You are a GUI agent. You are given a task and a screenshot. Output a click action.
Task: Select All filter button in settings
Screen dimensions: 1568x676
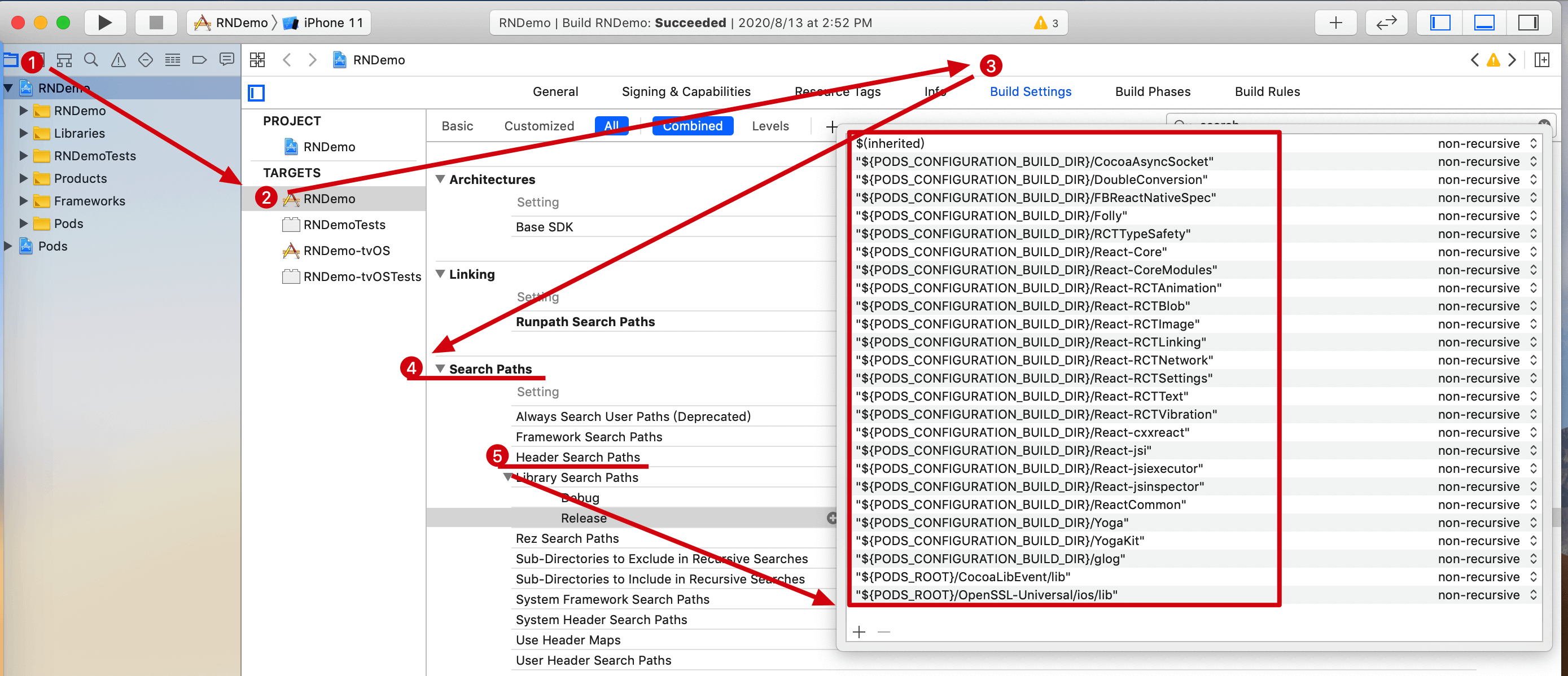click(610, 126)
